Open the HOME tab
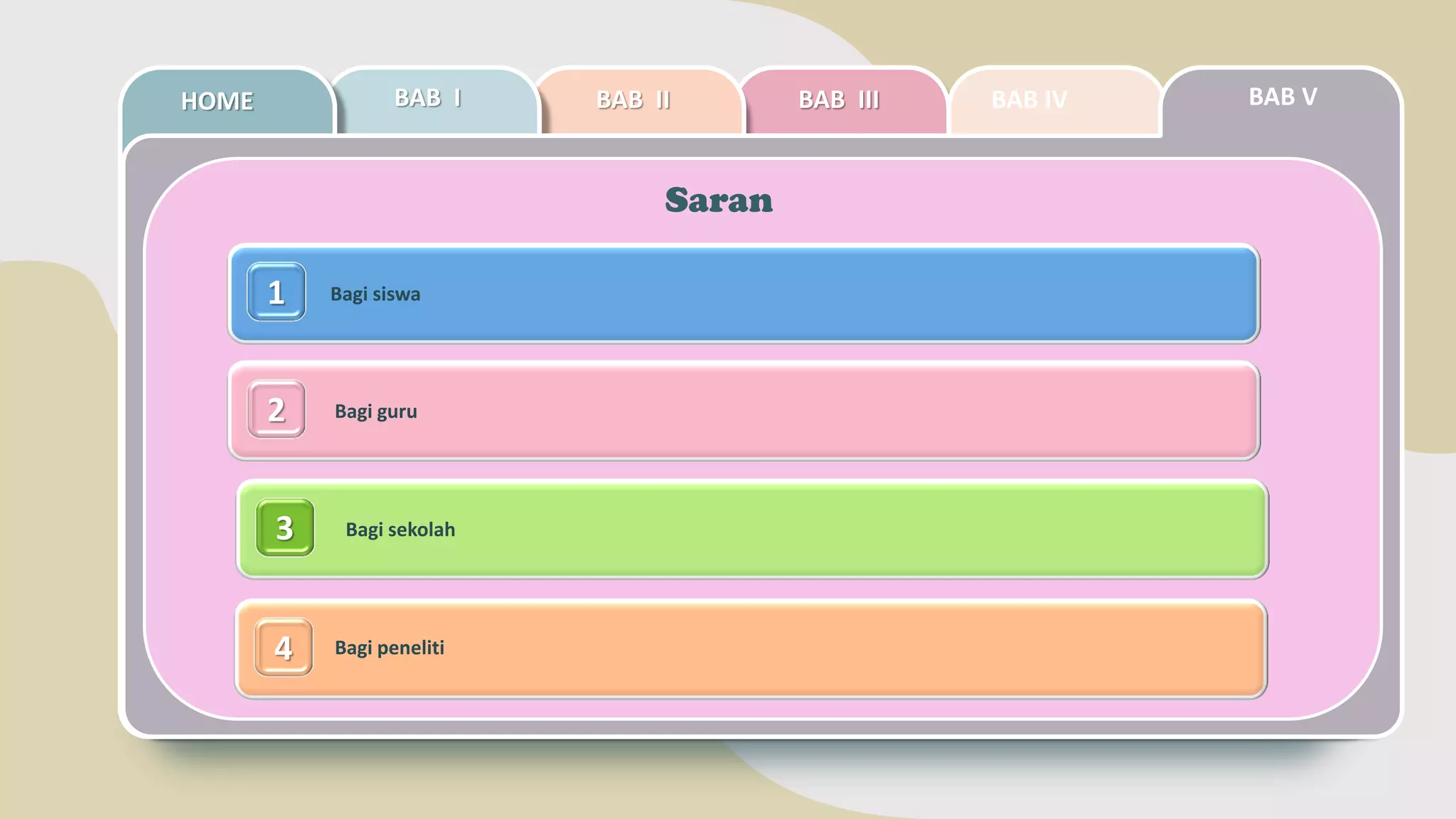The image size is (1456, 819). point(218,101)
